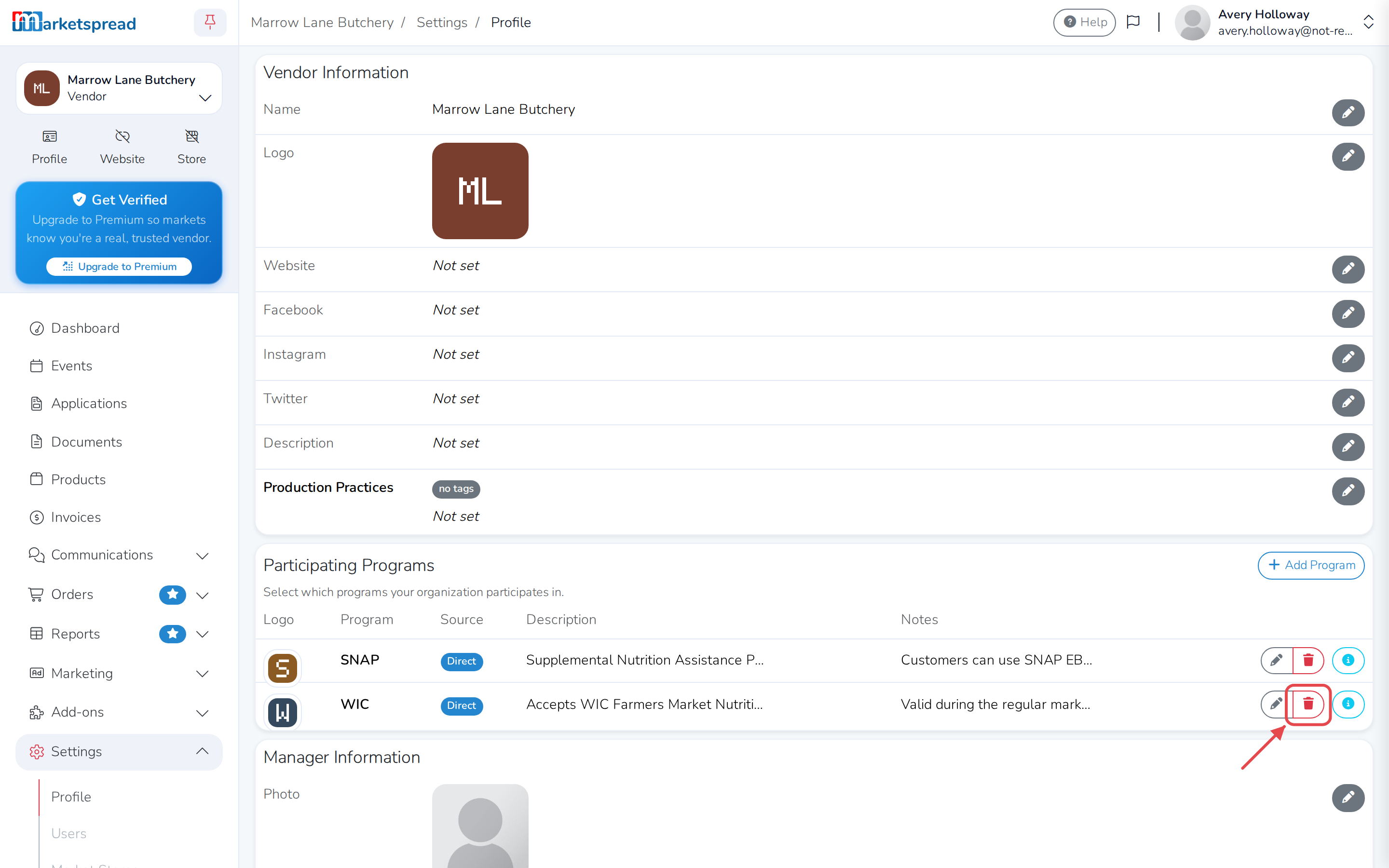The width and height of the screenshot is (1389, 868).
Task: Expand the Communications menu
Action: [202, 555]
